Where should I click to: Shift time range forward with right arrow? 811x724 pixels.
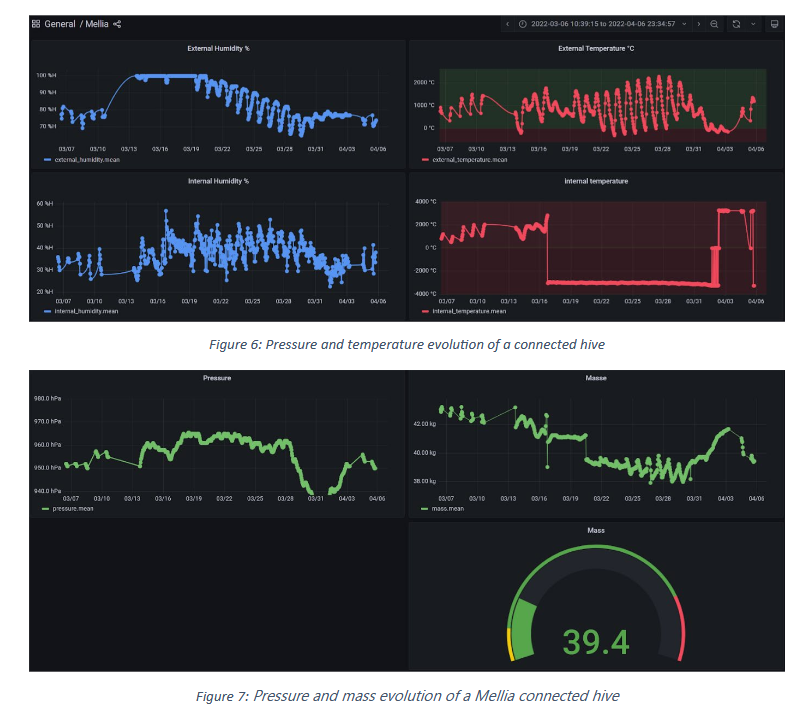699,24
